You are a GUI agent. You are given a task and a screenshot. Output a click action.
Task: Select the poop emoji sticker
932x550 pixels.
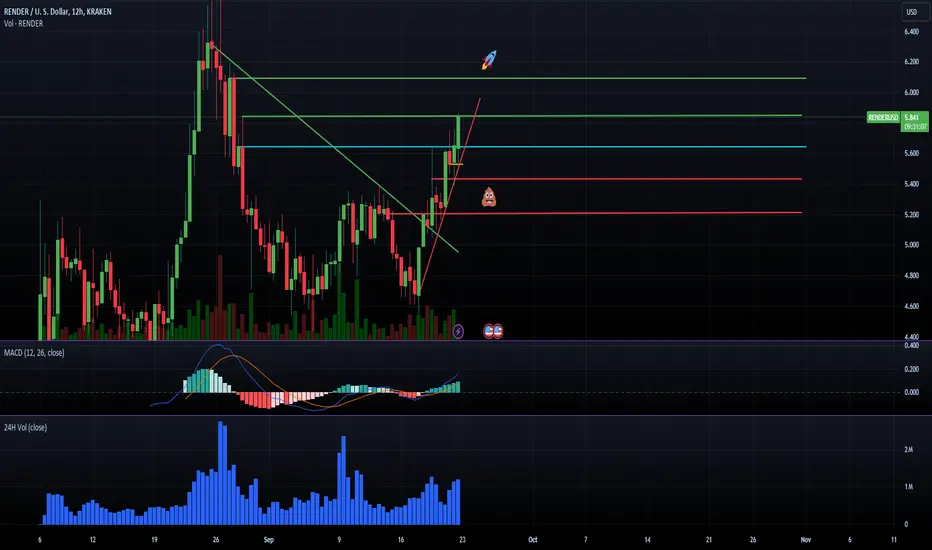point(489,197)
